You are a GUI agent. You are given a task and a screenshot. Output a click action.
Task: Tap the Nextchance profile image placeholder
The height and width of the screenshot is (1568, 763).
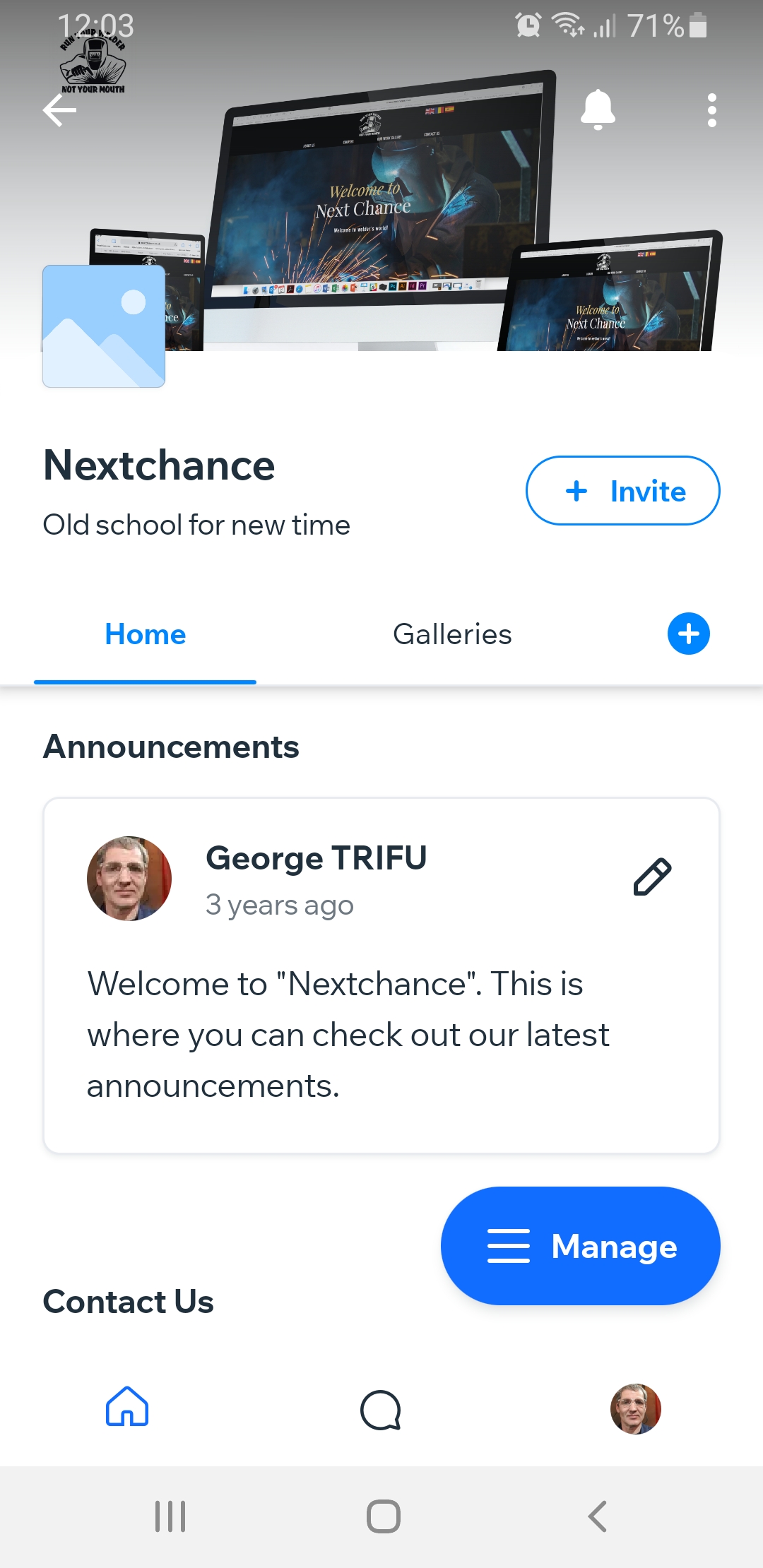click(x=104, y=326)
